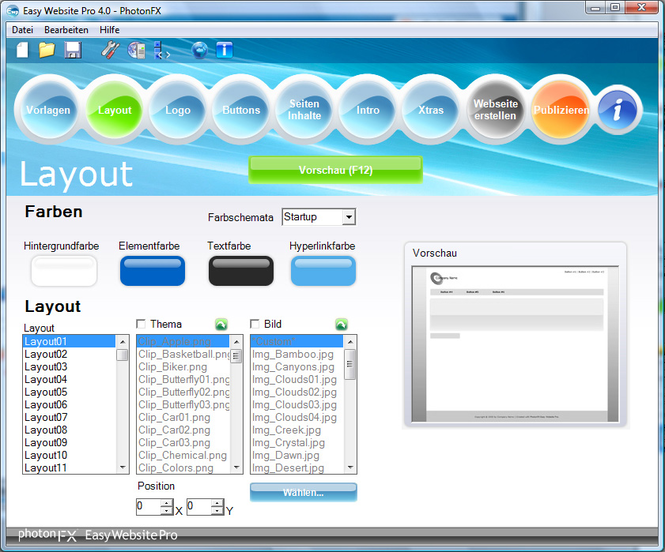The width and height of the screenshot is (665, 552).
Task: Click the Vorschau (F12) button
Action: pos(335,170)
